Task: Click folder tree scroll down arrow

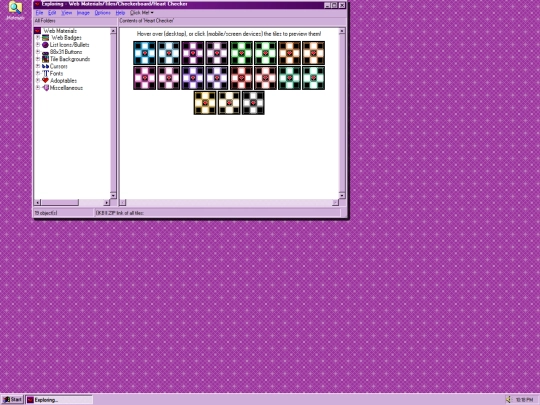Action: tap(113, 195)
